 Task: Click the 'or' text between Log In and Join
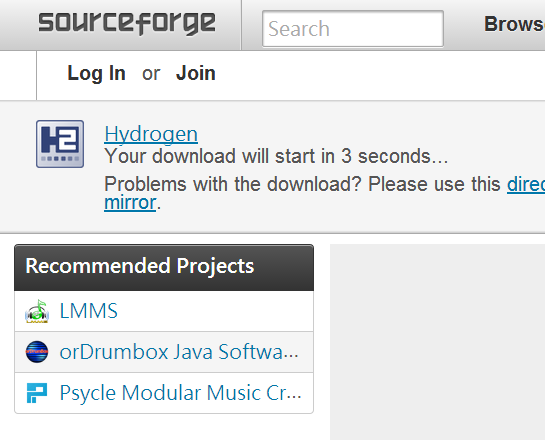point(151,74)
